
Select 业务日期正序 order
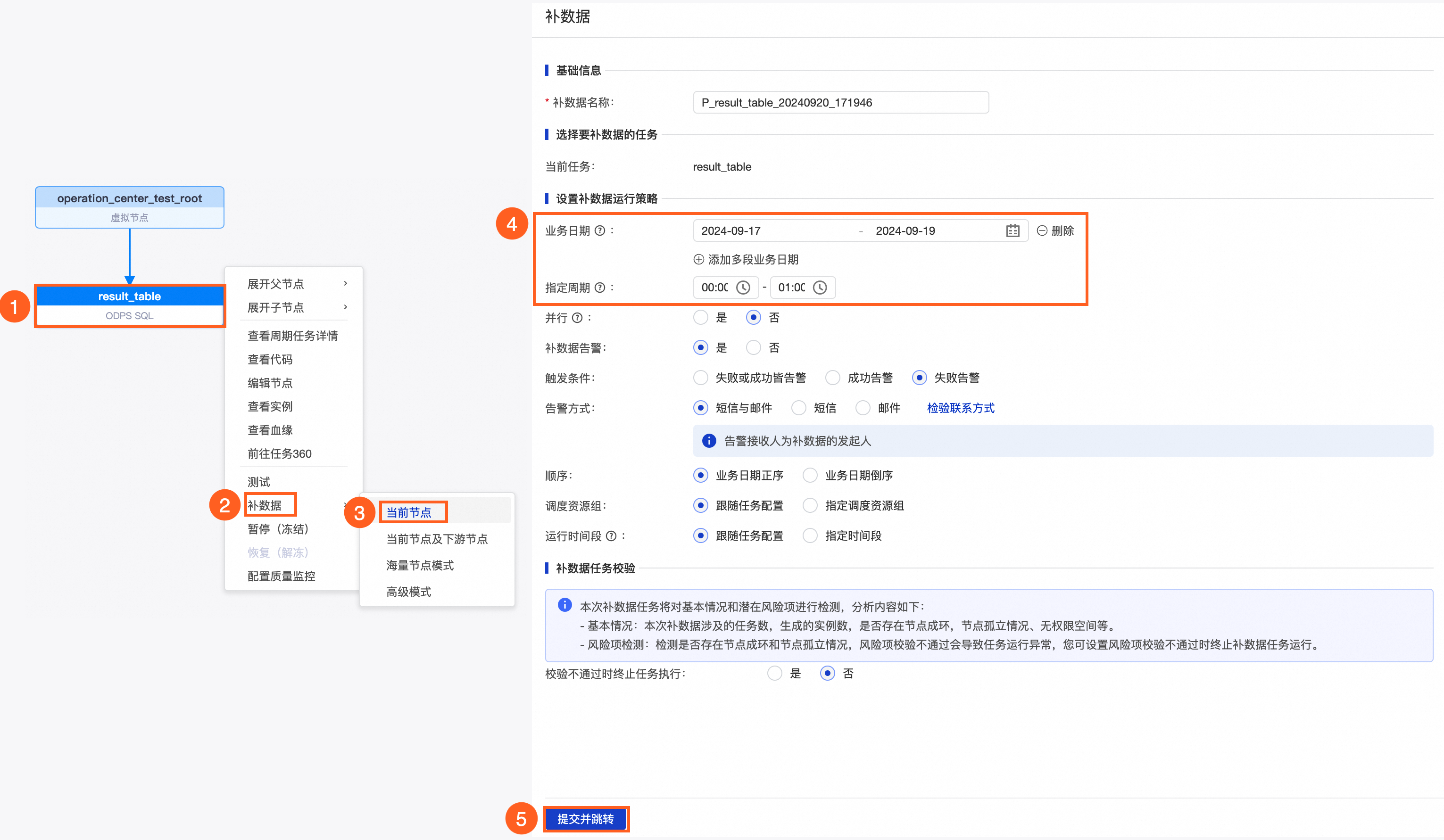(x=700, y=475)
